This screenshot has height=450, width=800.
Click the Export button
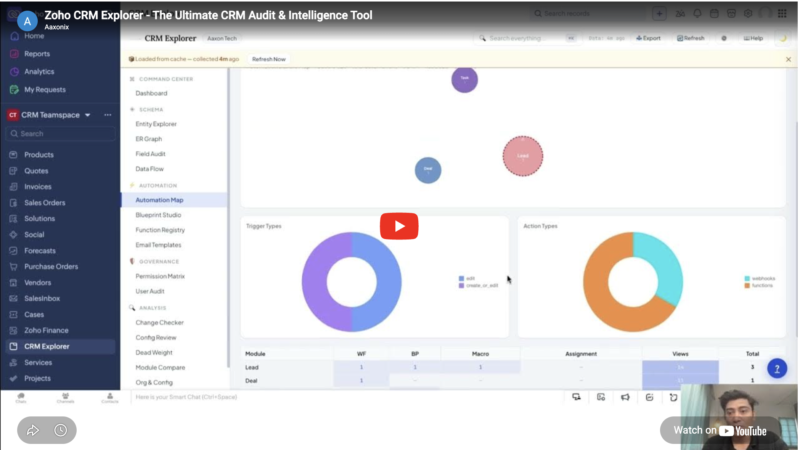pos(648,38)
